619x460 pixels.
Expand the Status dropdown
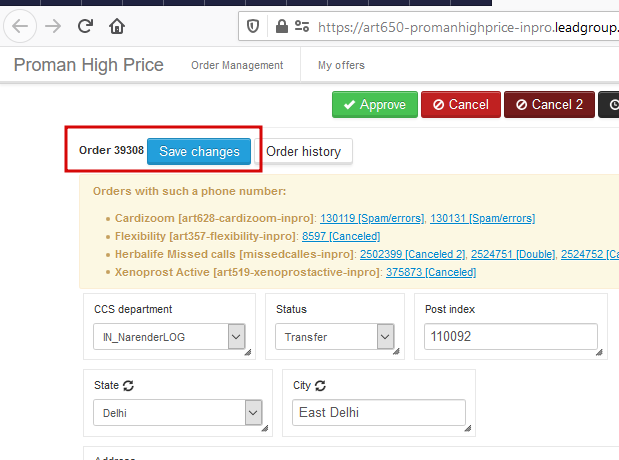(x=385, y=338)
